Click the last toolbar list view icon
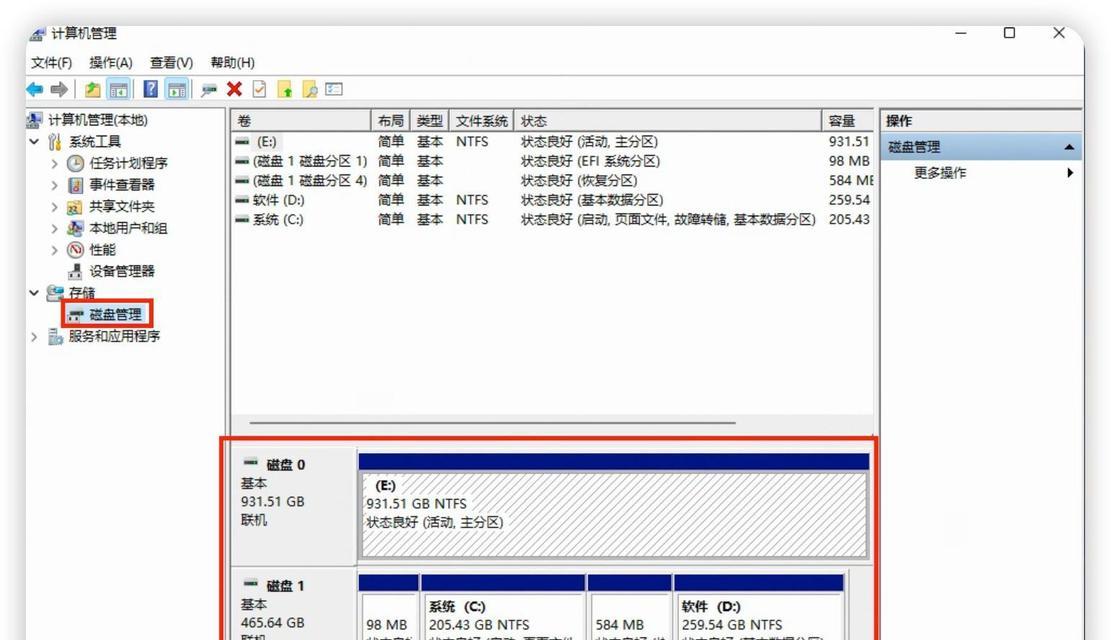This screenshot has width=1111, height=640. click(x=334, y=89)
